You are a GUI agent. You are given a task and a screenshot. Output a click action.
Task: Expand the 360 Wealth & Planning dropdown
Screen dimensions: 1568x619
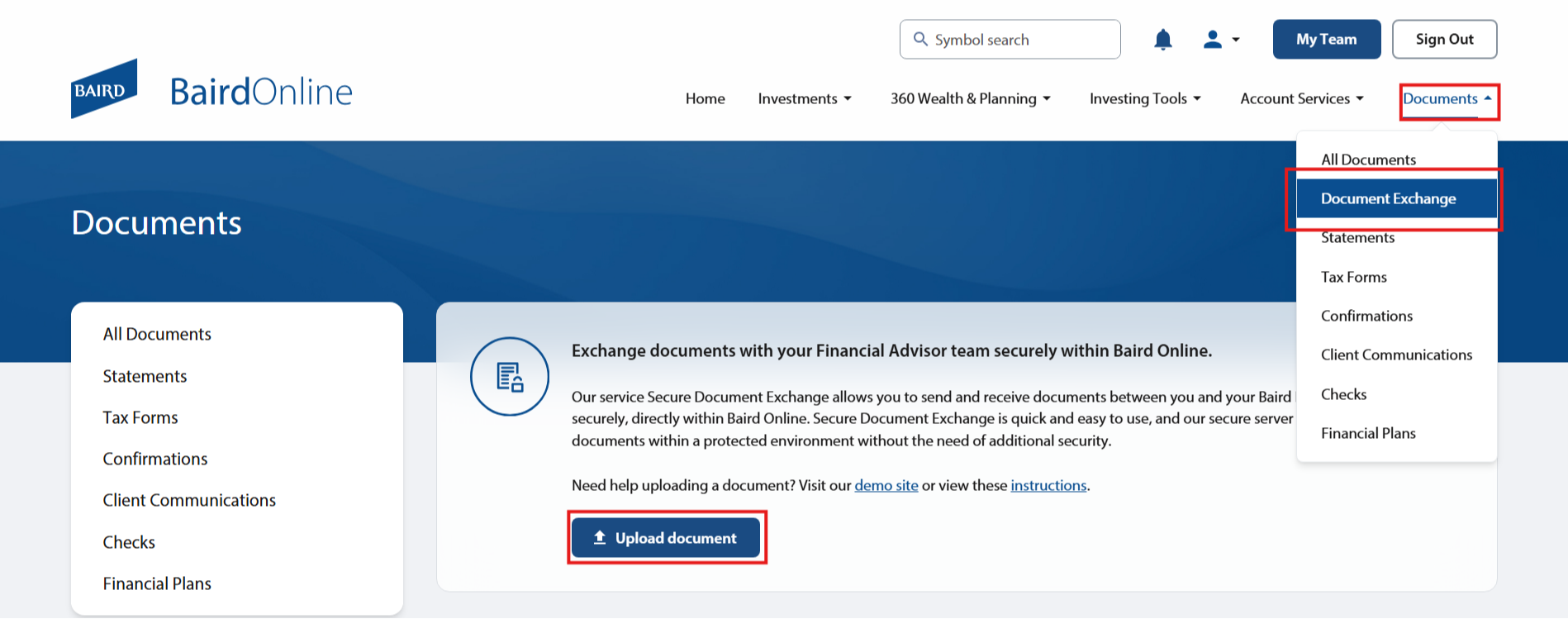coord(971,98)
